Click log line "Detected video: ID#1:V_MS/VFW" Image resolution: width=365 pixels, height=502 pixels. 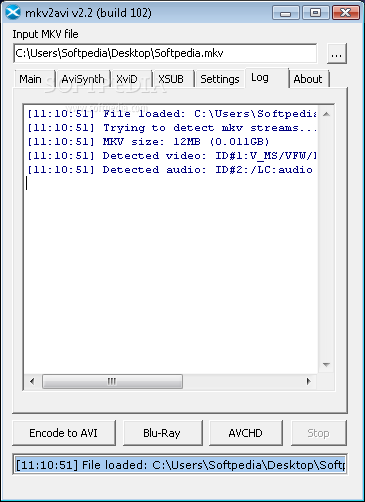171,156
